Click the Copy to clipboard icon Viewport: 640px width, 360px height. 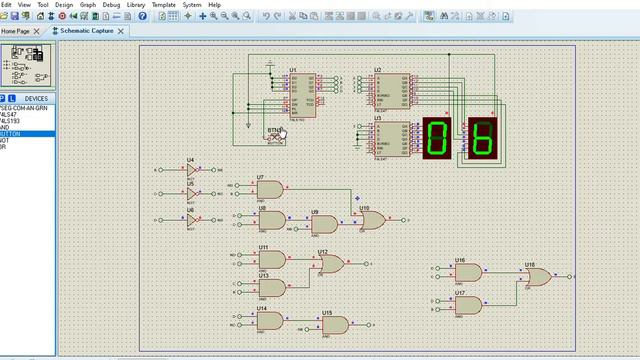coord(303,16)
